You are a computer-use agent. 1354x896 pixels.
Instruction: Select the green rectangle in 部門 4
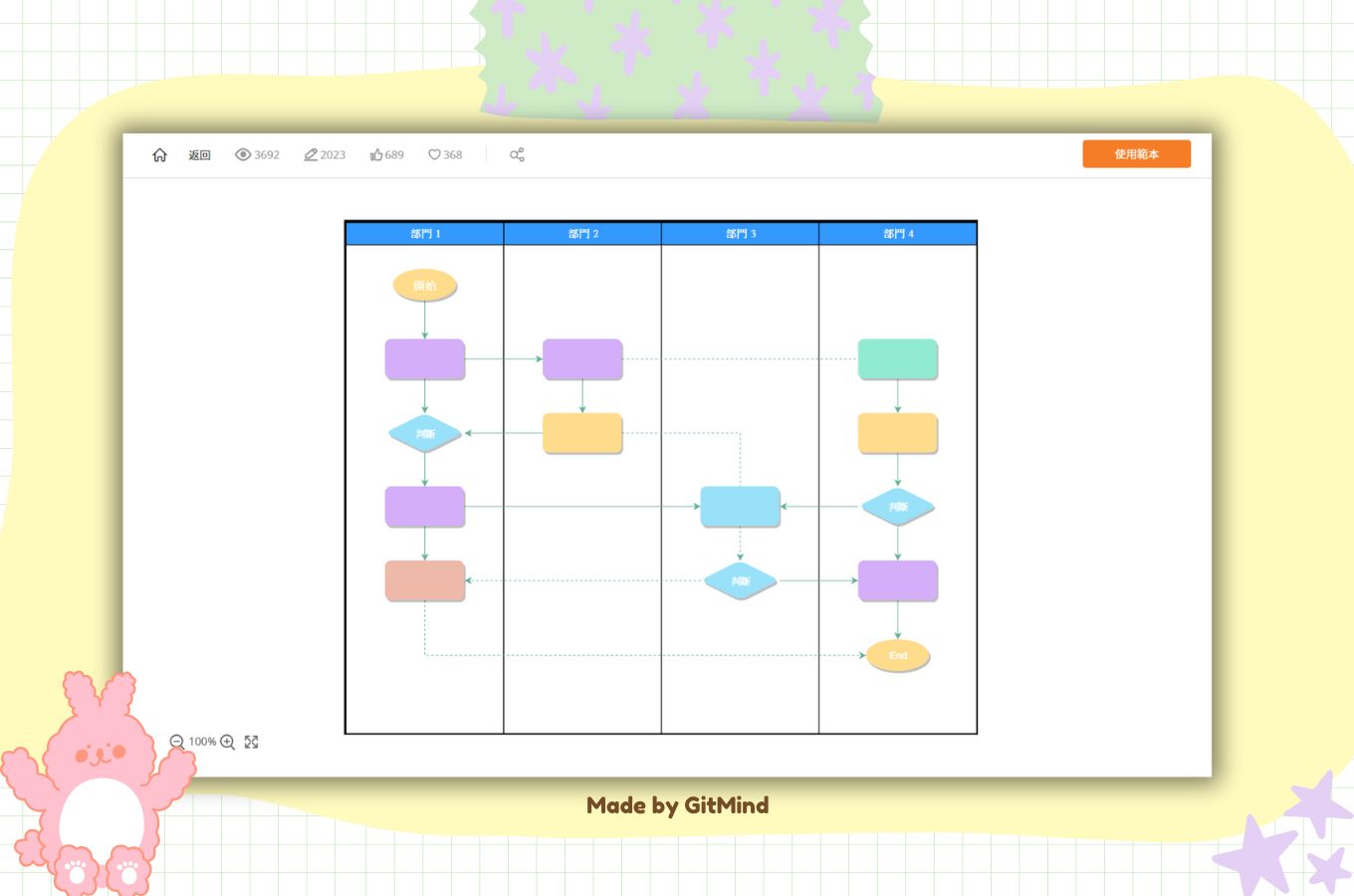tap(898, 359)
